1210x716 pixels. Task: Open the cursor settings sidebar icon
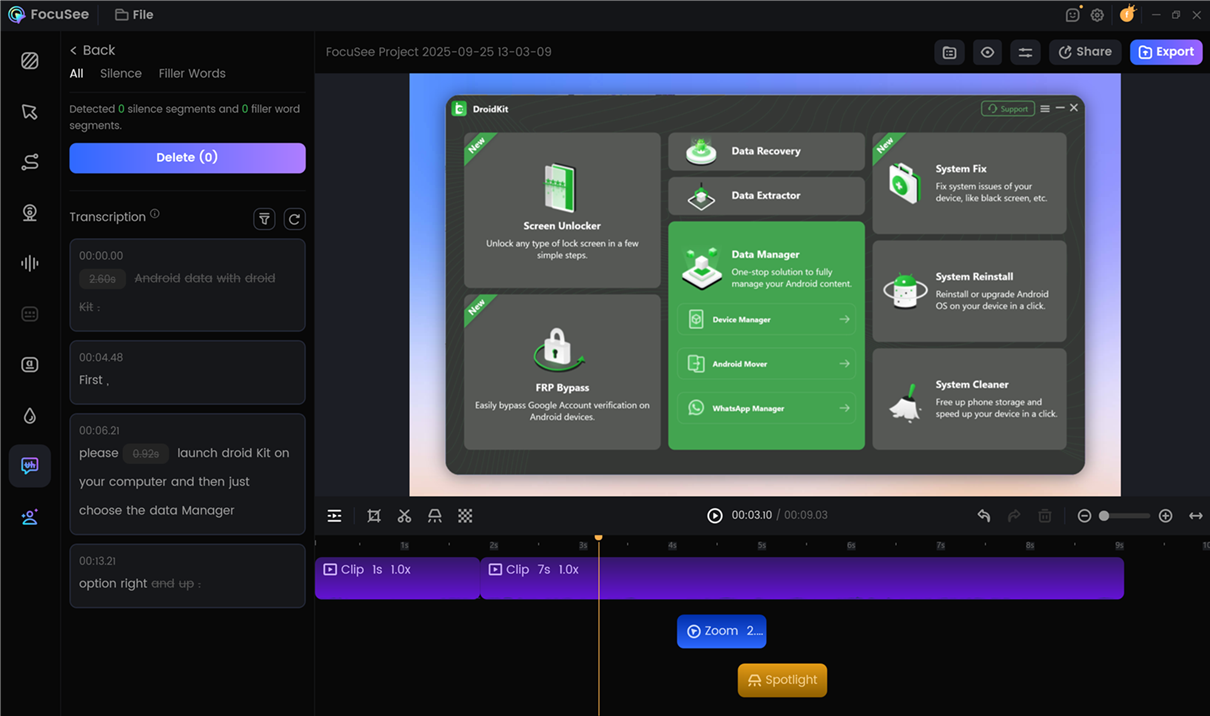point(30,112)
